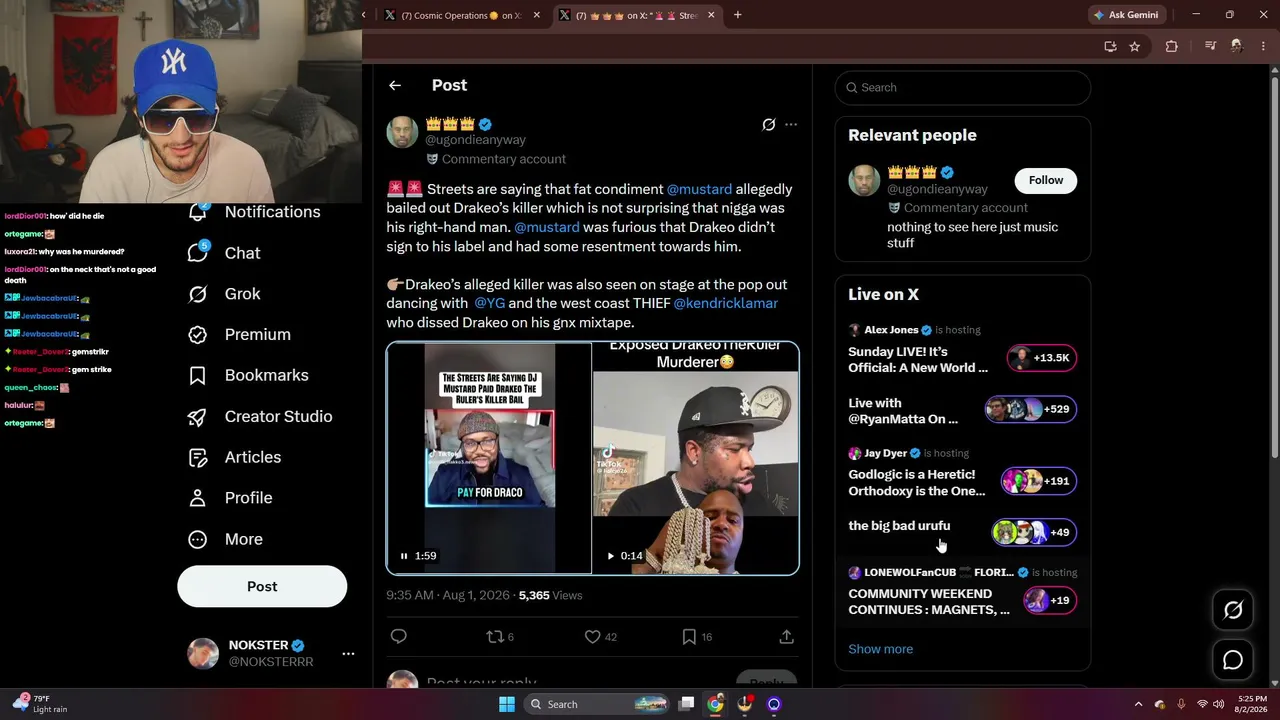Viewport: 1280px width, 720px height.
Task: Open the DJ Mustard bail video thumbnail
Action: click(x=489, y=458)
